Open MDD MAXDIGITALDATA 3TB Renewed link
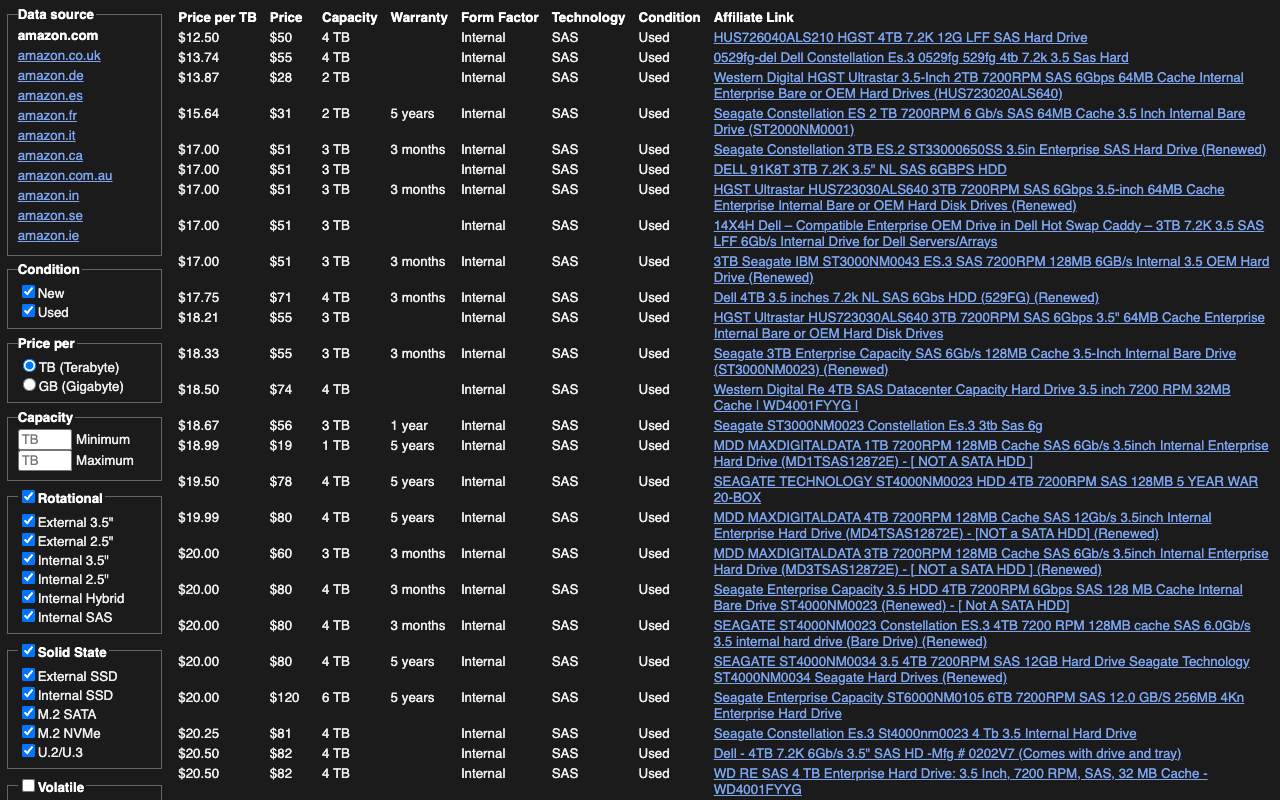This screenshot has width=1280, height=800. (x=991, y=561)
